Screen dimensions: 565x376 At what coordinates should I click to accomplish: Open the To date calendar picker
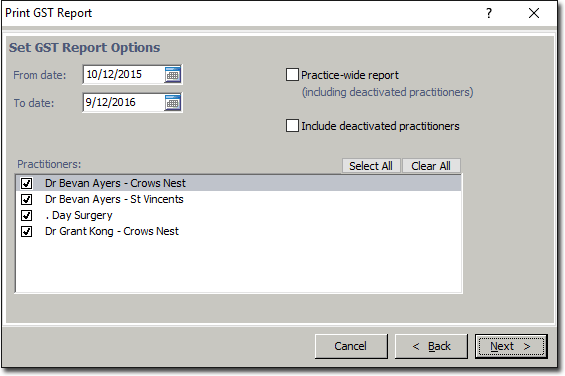[173, 103]
